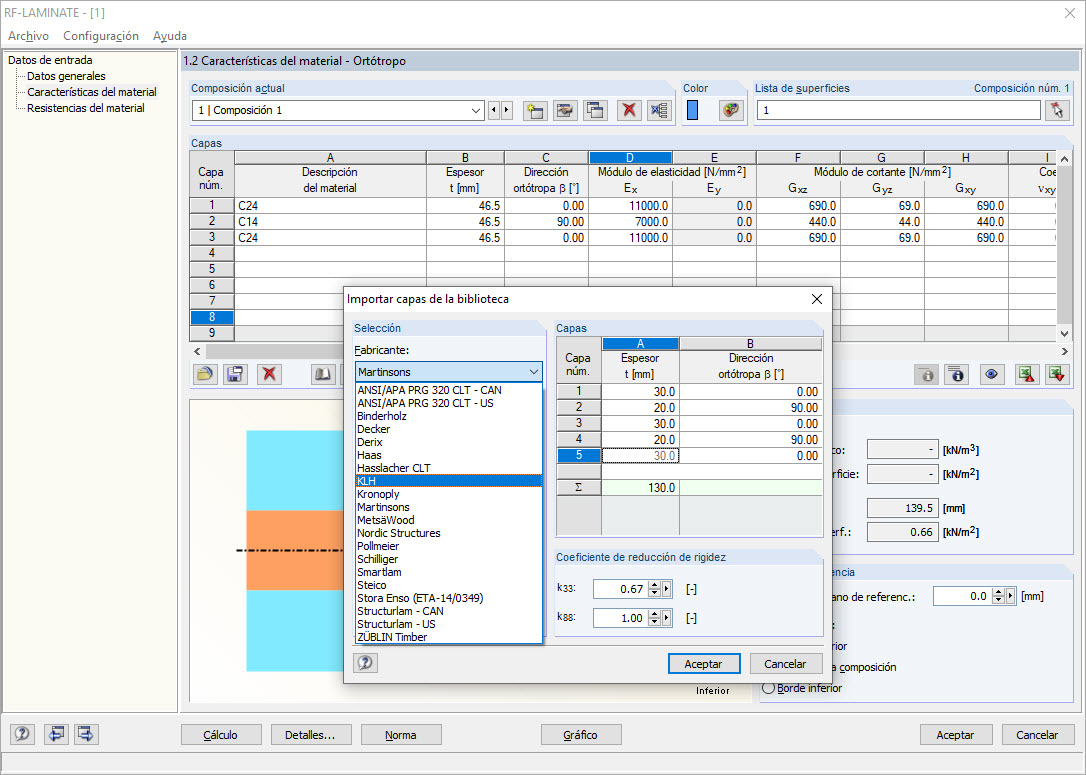This screenshot has width=1086, height=775.
Task: Click help icon in import layers dialog
Action: [365, 663]
